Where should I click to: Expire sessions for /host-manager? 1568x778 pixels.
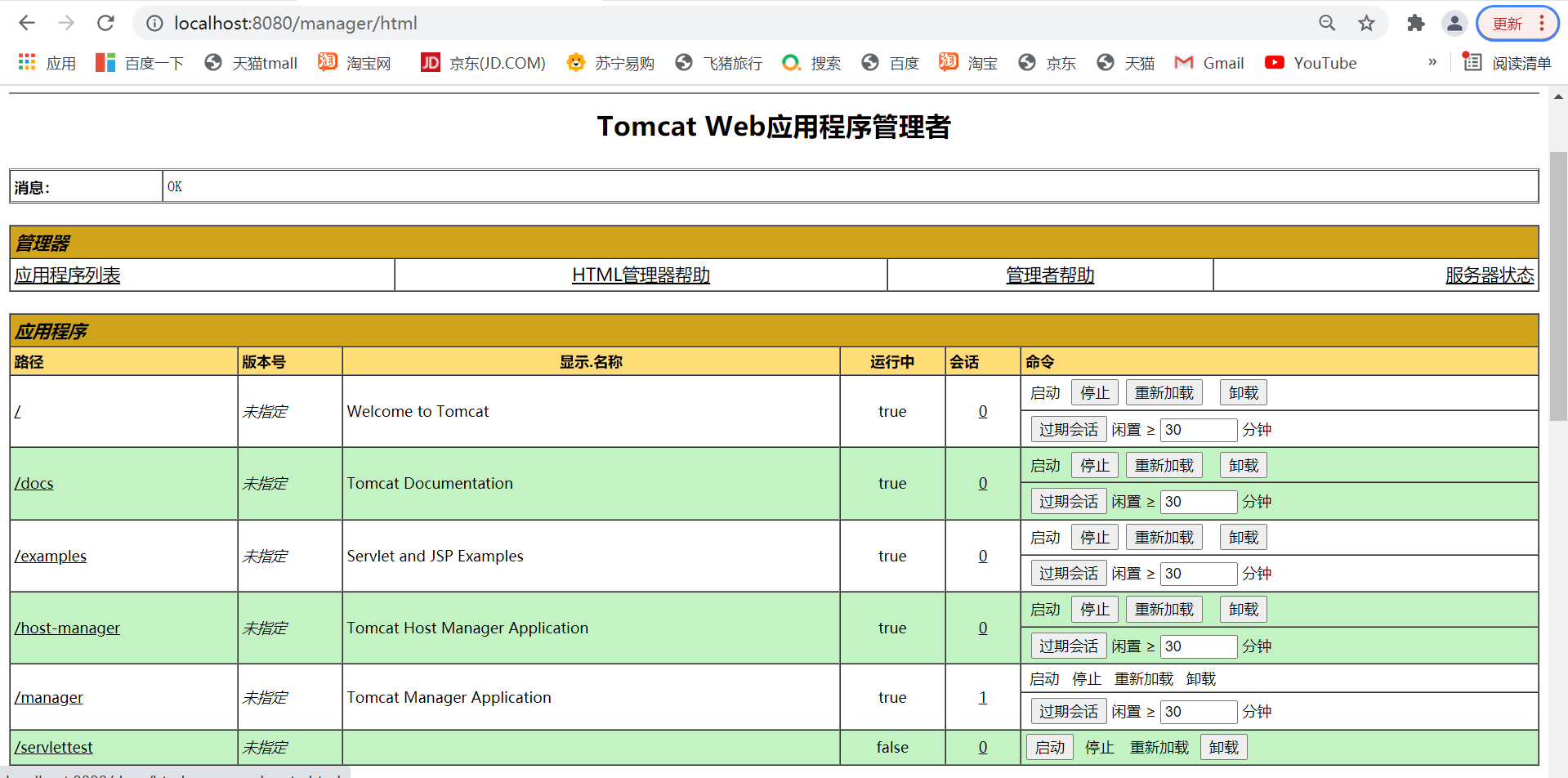click(1068, 646)
